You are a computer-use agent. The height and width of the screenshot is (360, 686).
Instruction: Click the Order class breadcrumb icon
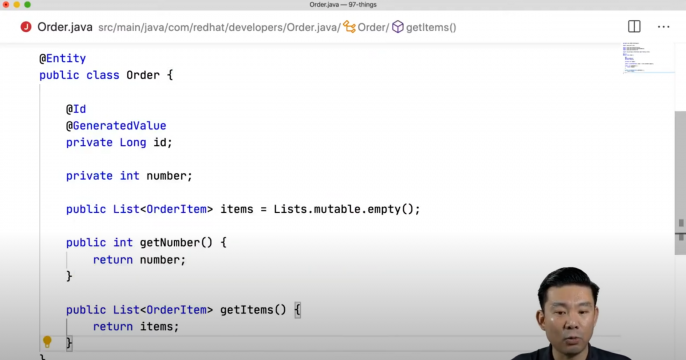coord(349,27)
